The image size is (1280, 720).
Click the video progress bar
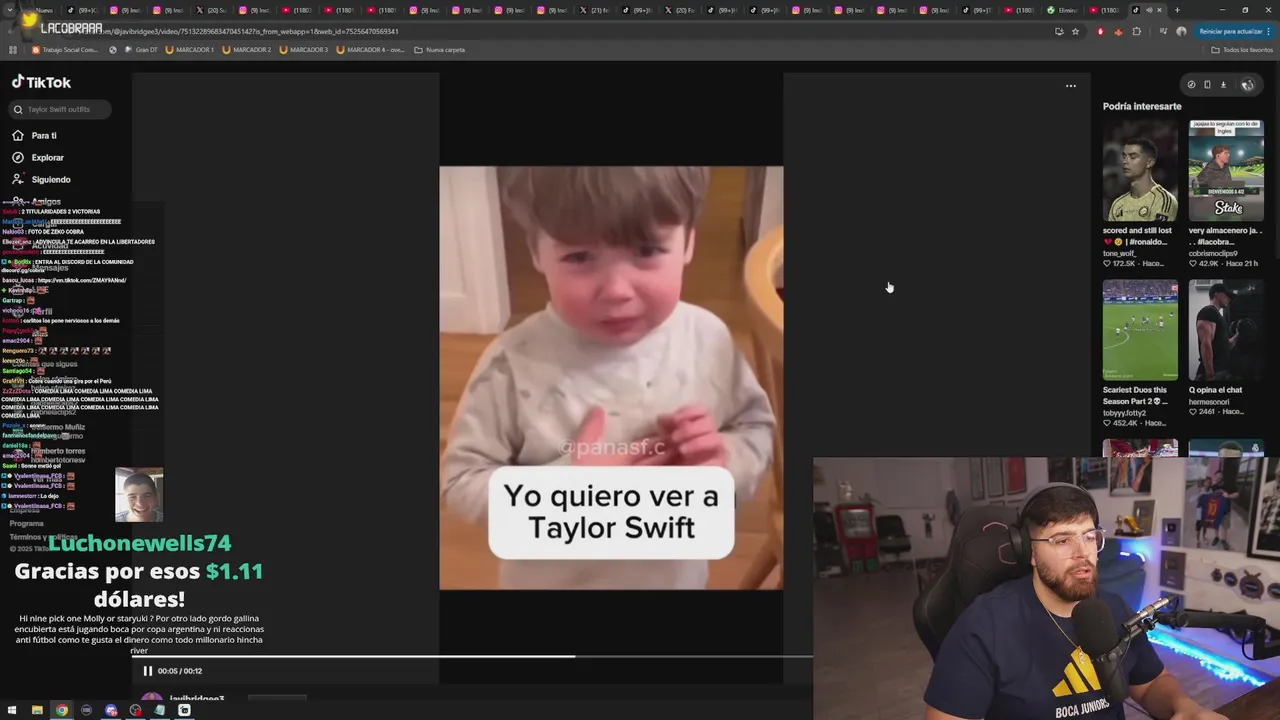pyautogui.click(x=472, y=656)
